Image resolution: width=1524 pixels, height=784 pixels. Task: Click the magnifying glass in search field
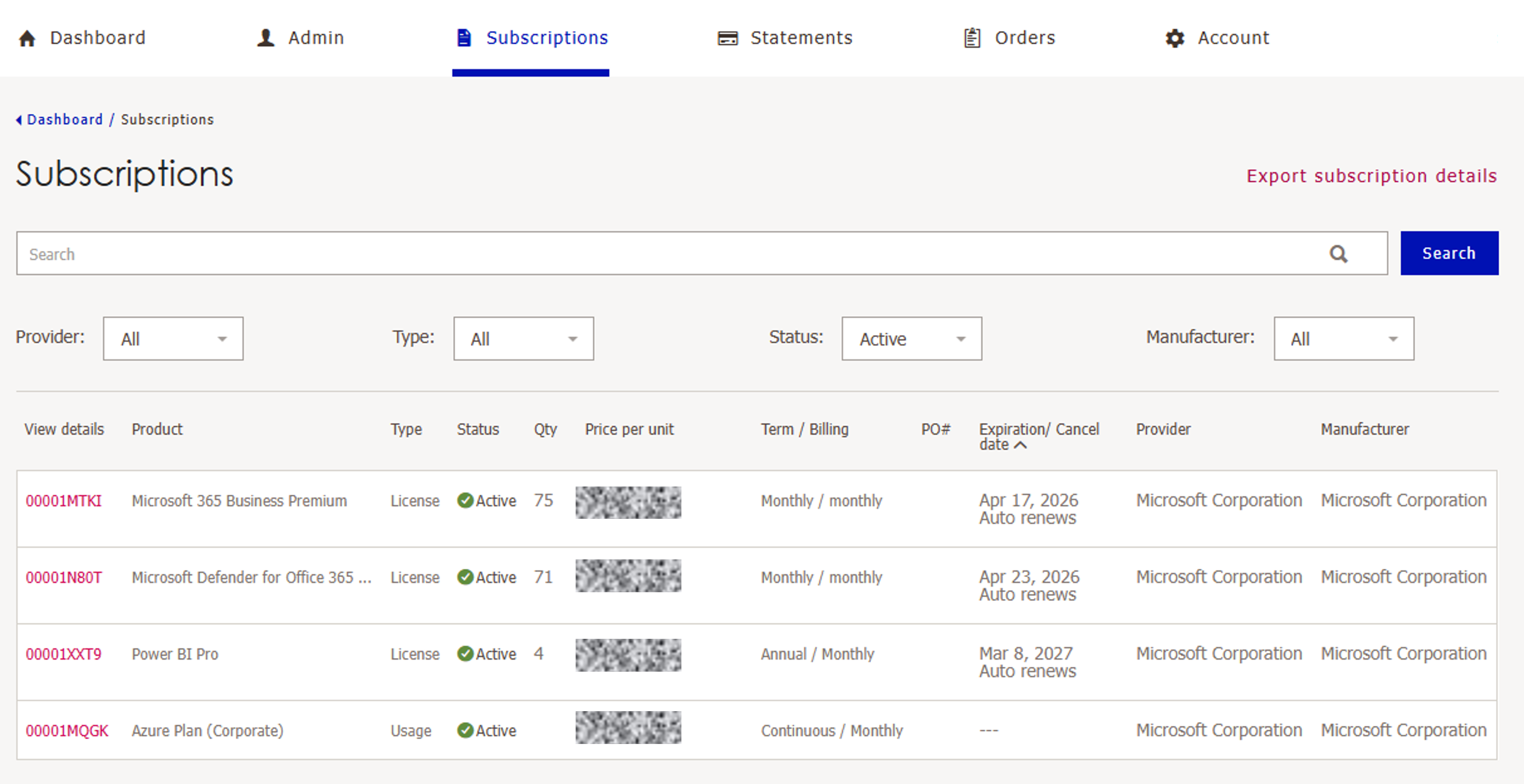tap(1338, 254)
